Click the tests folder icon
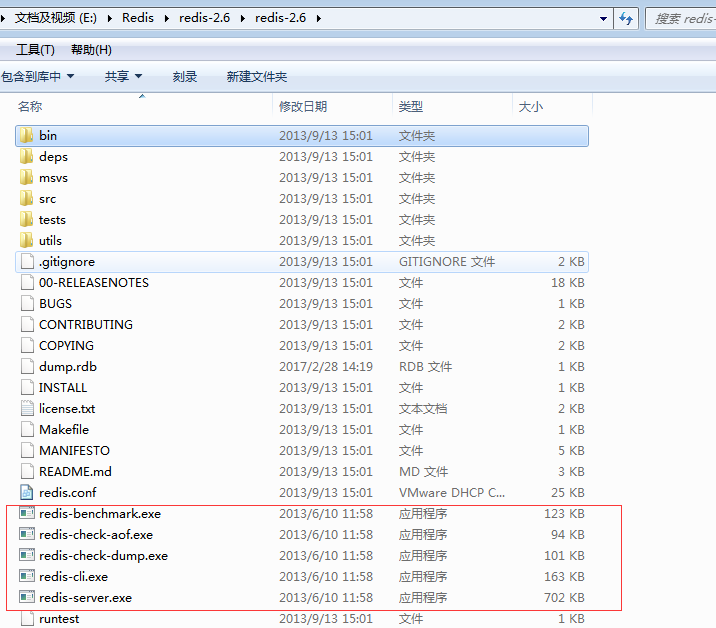 [x=26, y=219]
